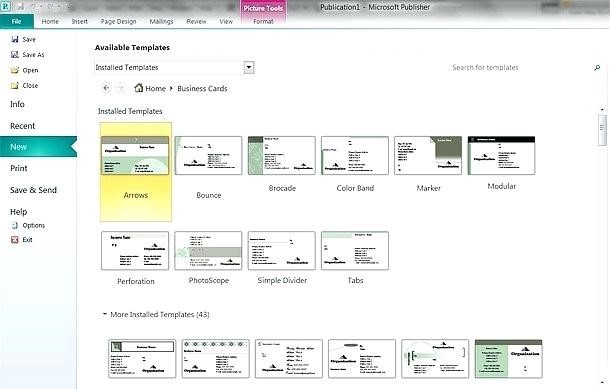Select the Brocade business card template
The image size is (610, 389).
[282, 156]
